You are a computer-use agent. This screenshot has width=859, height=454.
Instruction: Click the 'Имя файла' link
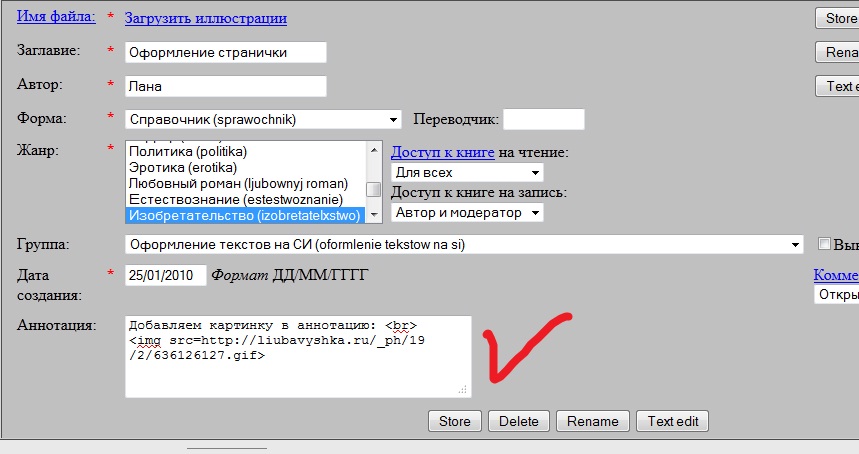click(x=56, y=17)
